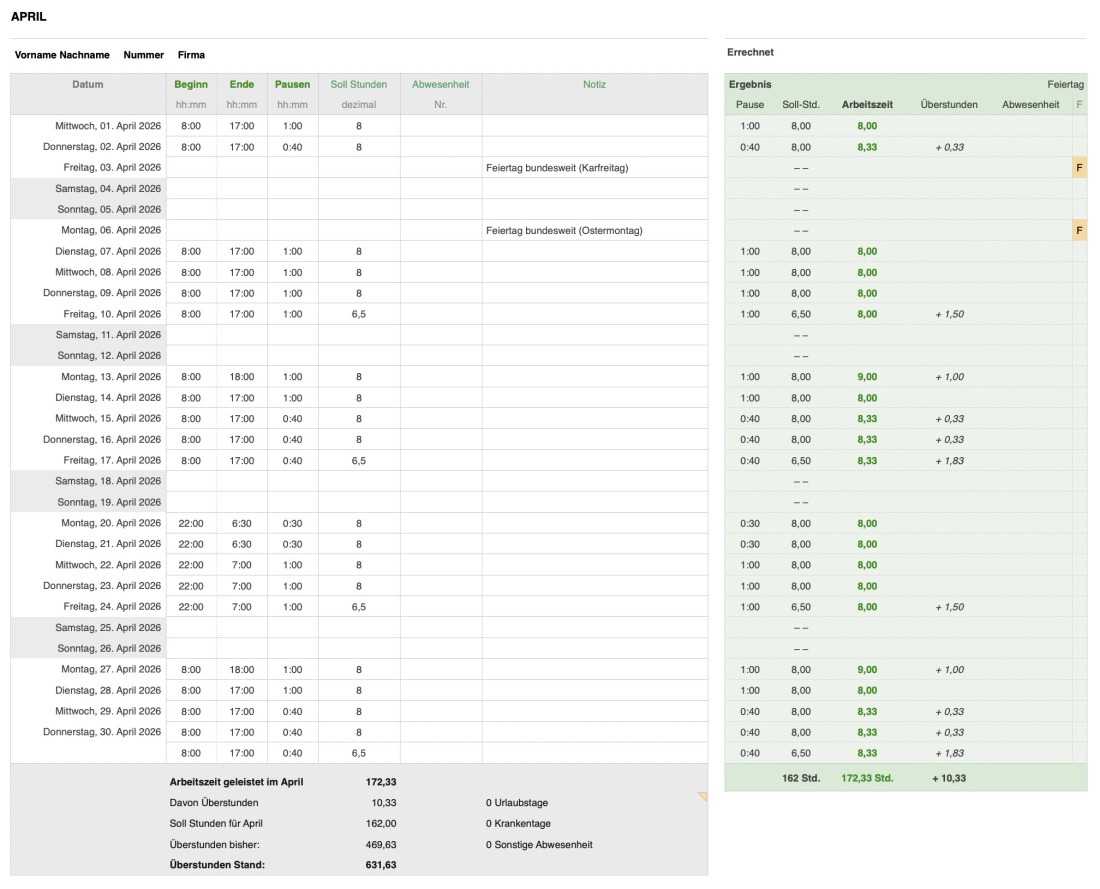Viewport: 1100px width, 889px height.
Task: Select the Pausen cell 0:30 for Montag, 20. April
Action: [x=290, y=523]
